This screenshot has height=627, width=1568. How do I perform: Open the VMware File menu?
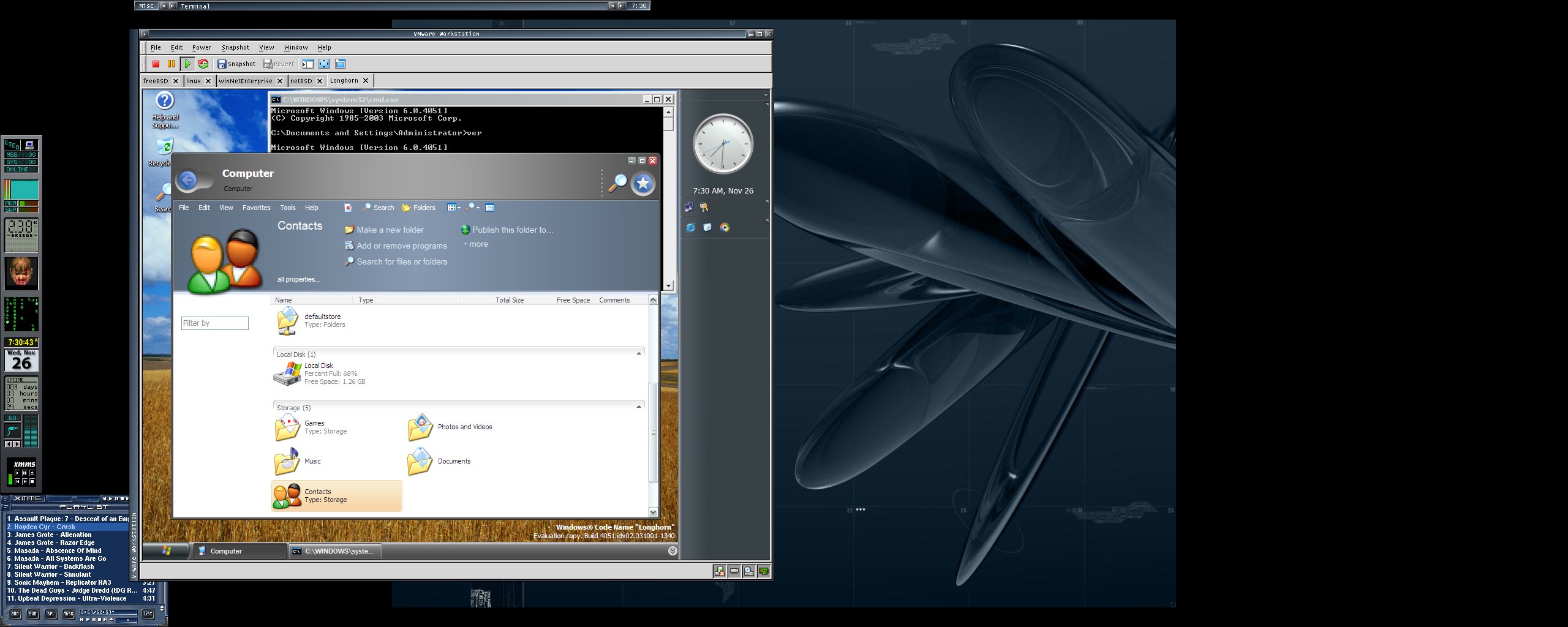pos(156,47)
